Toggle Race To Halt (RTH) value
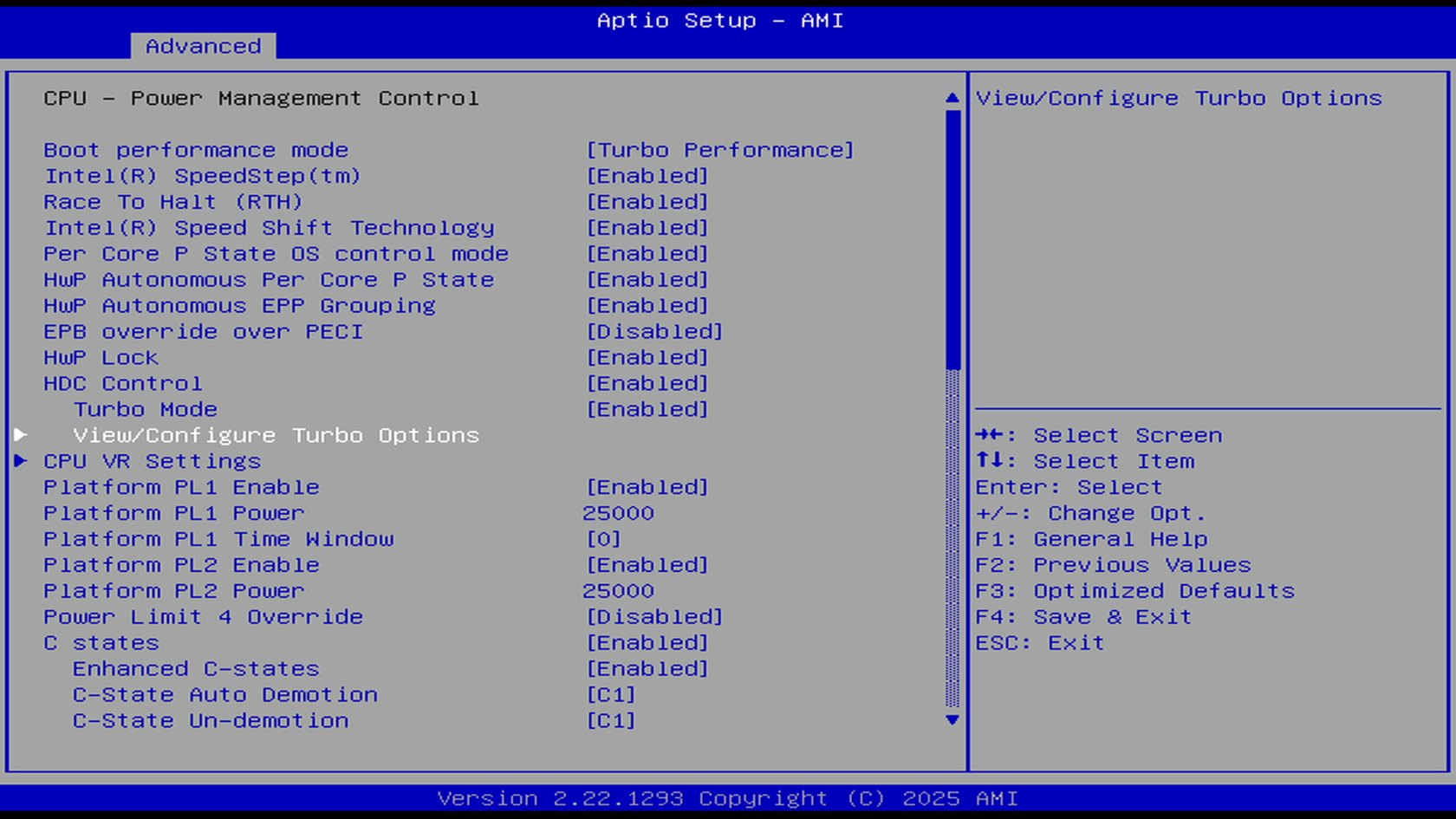 click(x=647, y=202)
